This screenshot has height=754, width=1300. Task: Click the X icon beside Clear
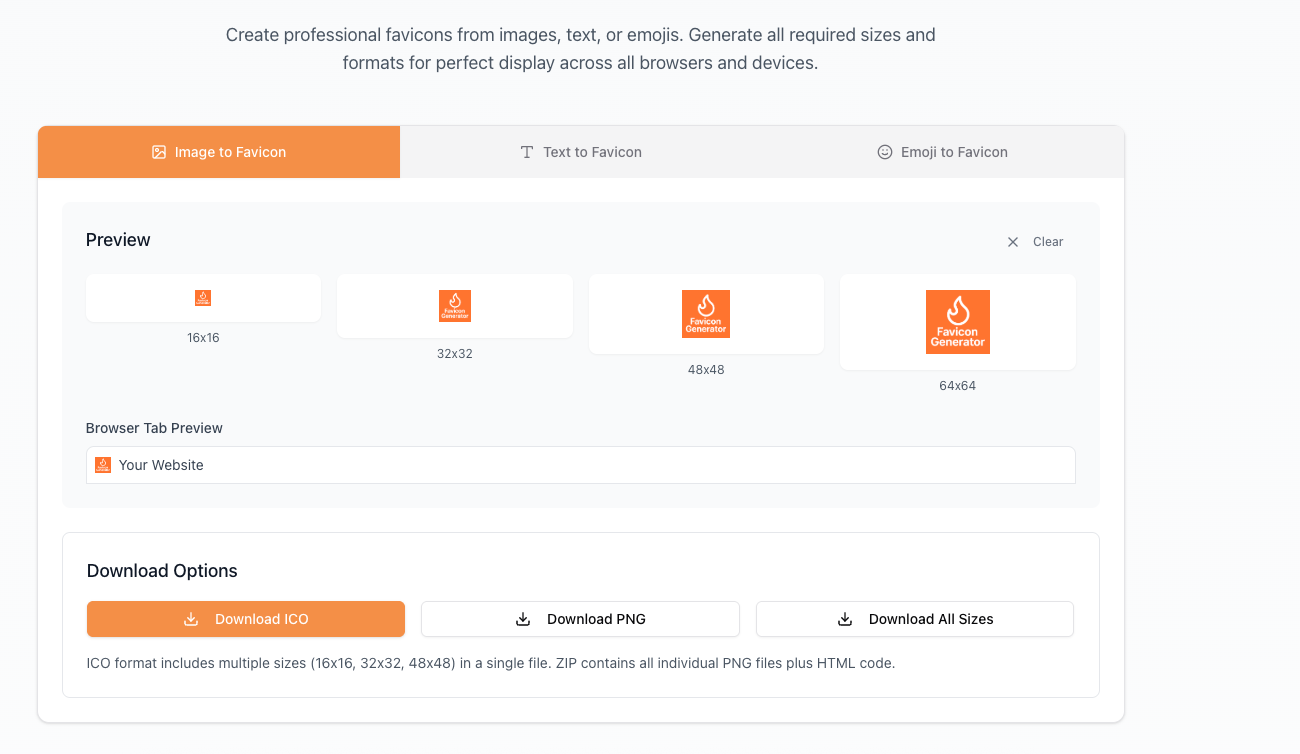1013,242
